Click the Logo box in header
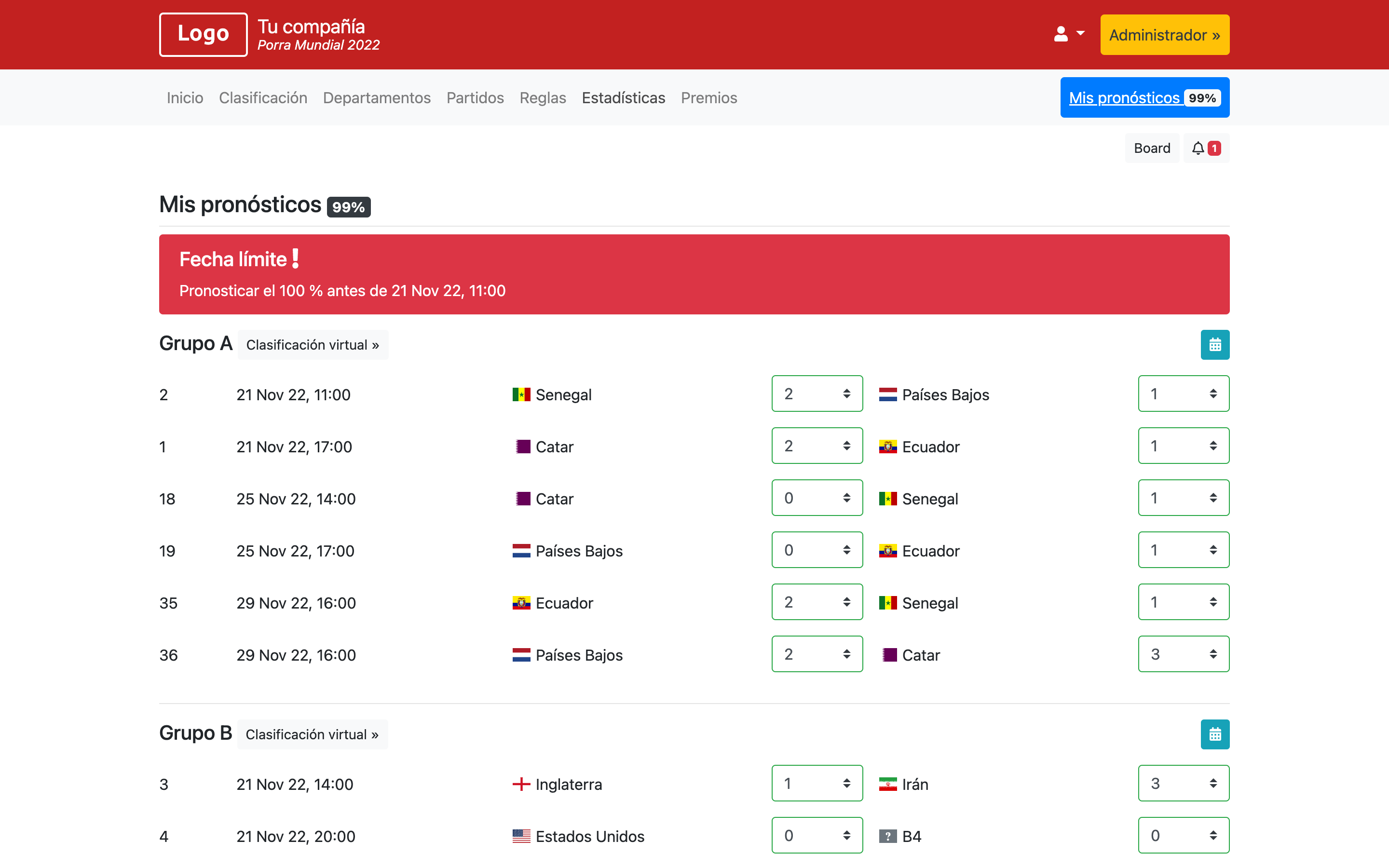 (x=203, y=34)
